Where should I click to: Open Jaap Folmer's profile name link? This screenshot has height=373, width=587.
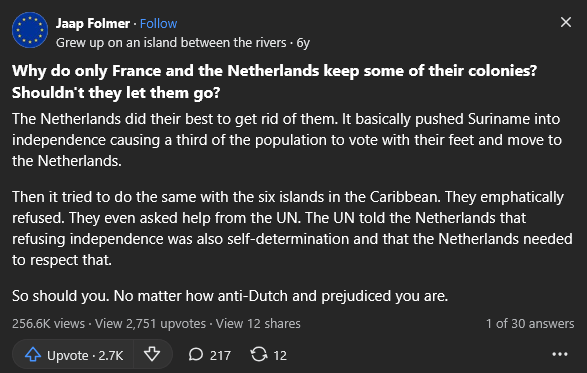[x=93, y=24]
